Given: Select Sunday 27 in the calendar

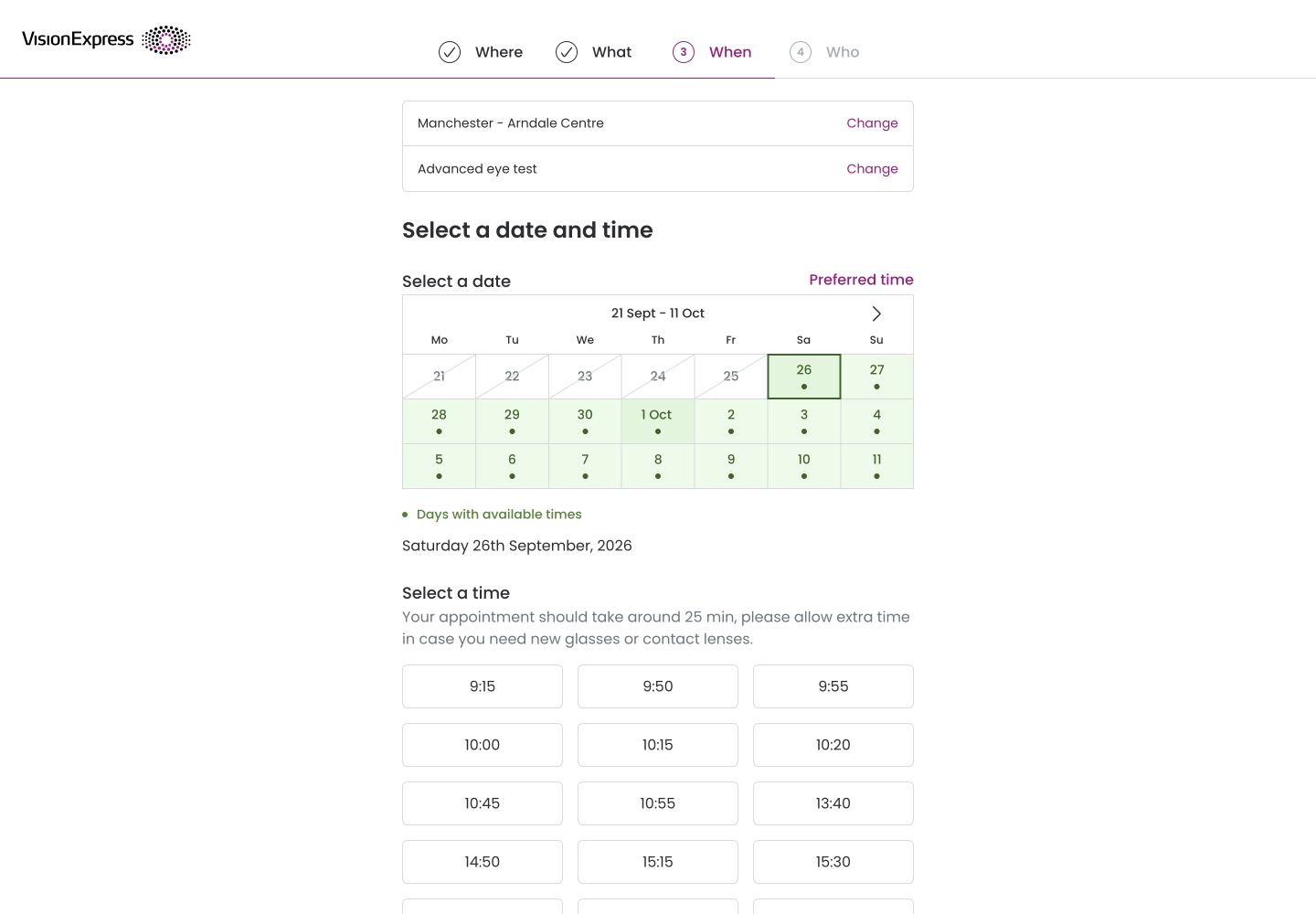Looking at the screenshot, I should click(x=877, y=377).
